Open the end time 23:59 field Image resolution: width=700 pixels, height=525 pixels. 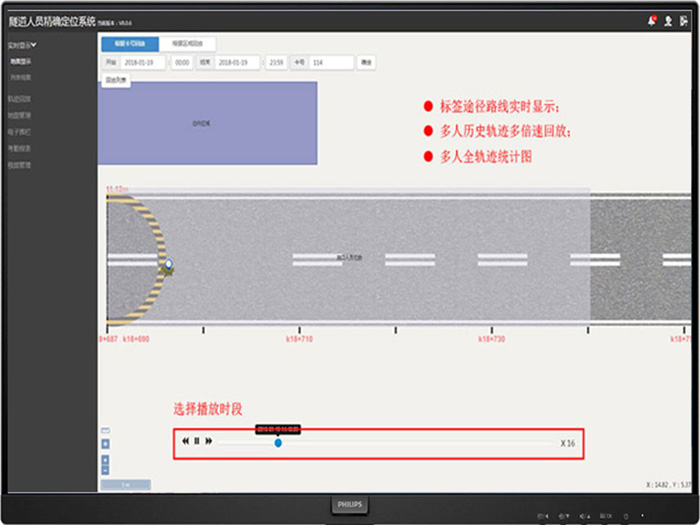click(x=276, y=62)
